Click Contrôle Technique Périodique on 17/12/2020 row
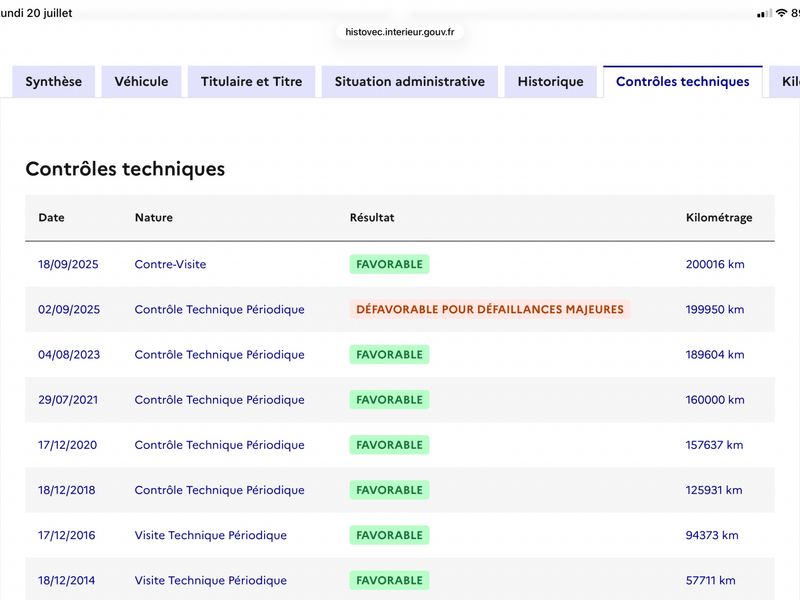Image resolution: width=800 pixels, height=600 pixels. point(219,445)
